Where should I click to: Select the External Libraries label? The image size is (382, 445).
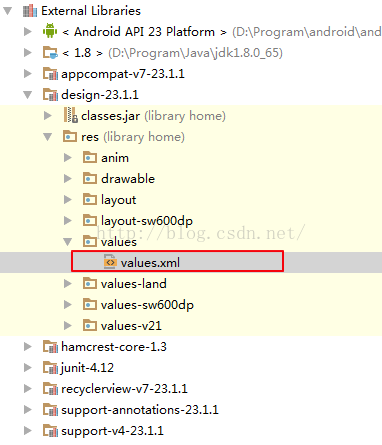pyautogui.click(x=91, y=11)
